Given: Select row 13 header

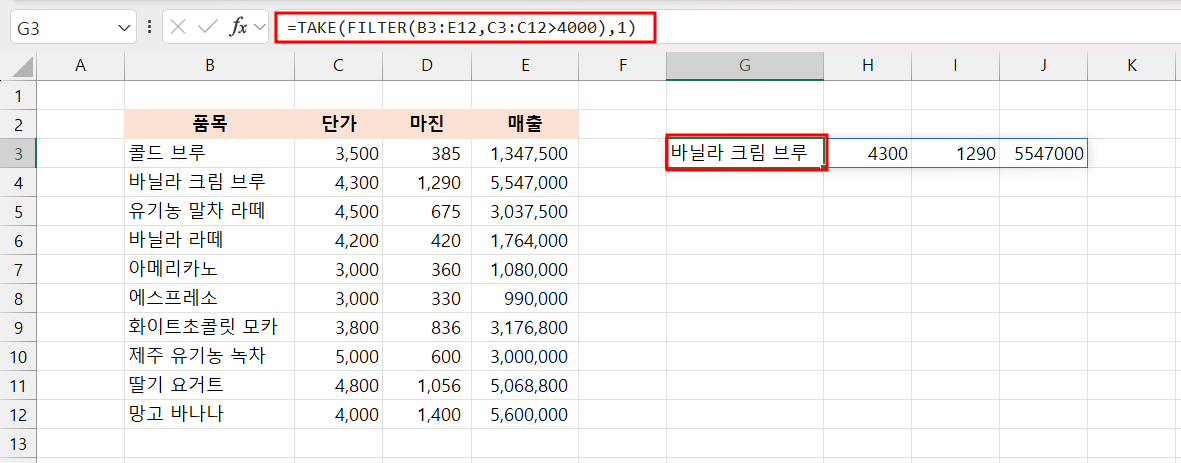Looking at the screenshot, I should 18,442.
